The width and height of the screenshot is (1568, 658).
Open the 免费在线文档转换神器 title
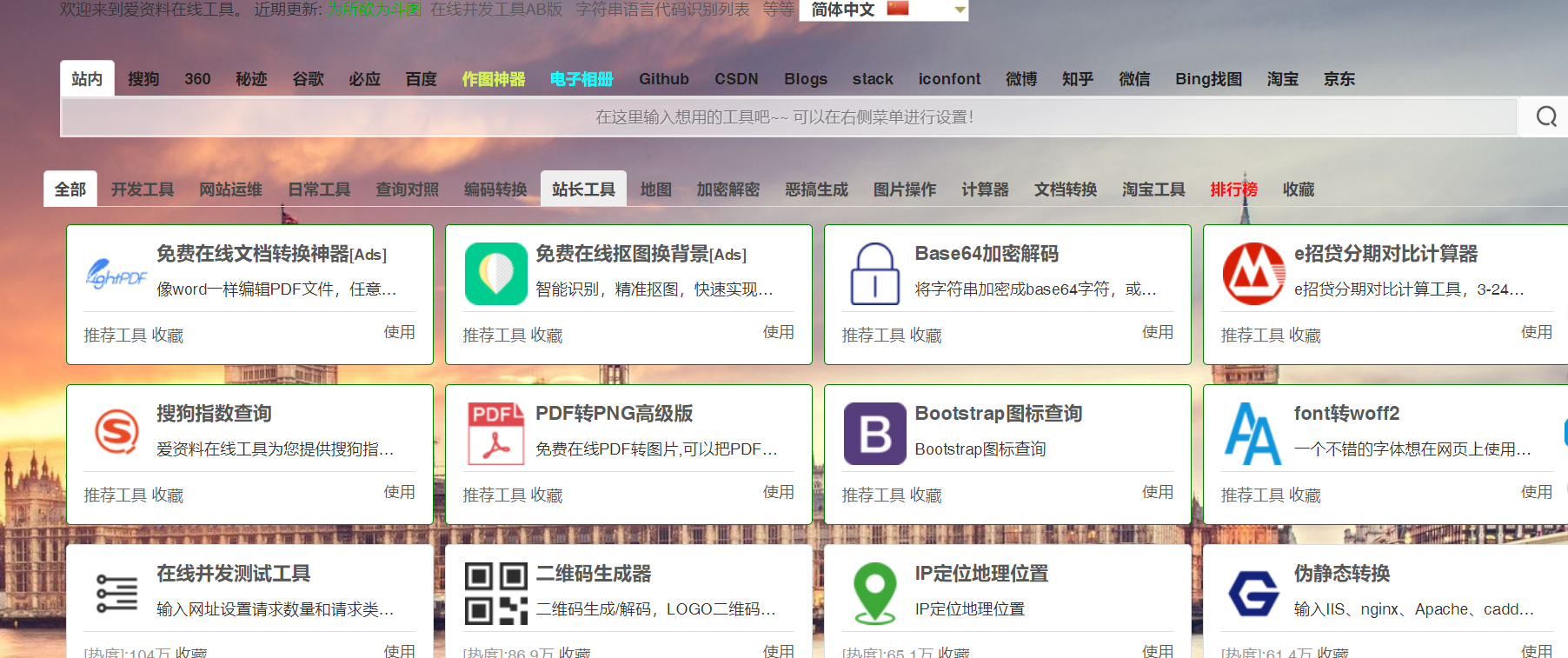tap(271, 254)
